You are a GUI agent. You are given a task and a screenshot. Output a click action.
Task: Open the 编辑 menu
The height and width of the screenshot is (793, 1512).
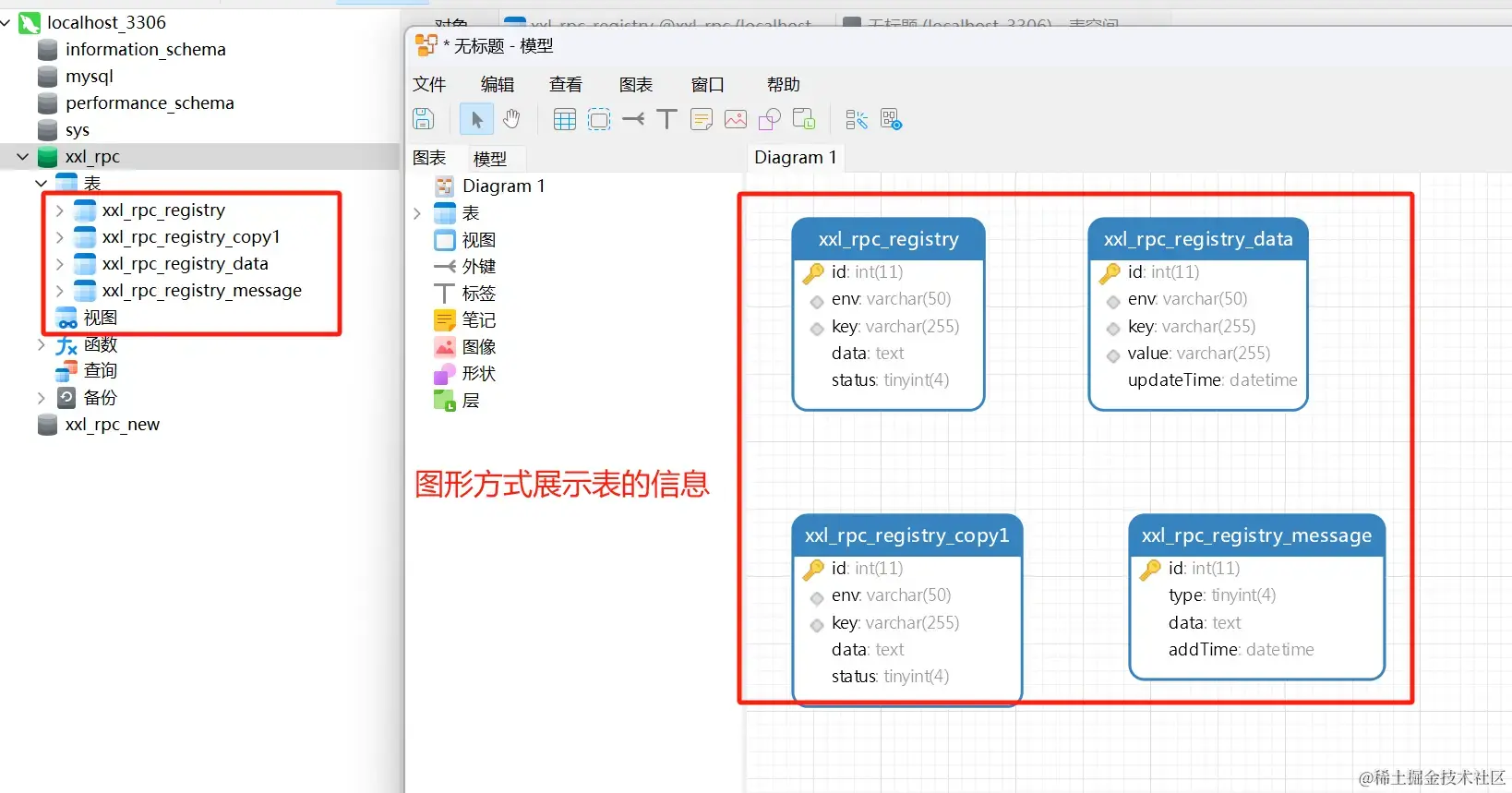coord(498,84)
